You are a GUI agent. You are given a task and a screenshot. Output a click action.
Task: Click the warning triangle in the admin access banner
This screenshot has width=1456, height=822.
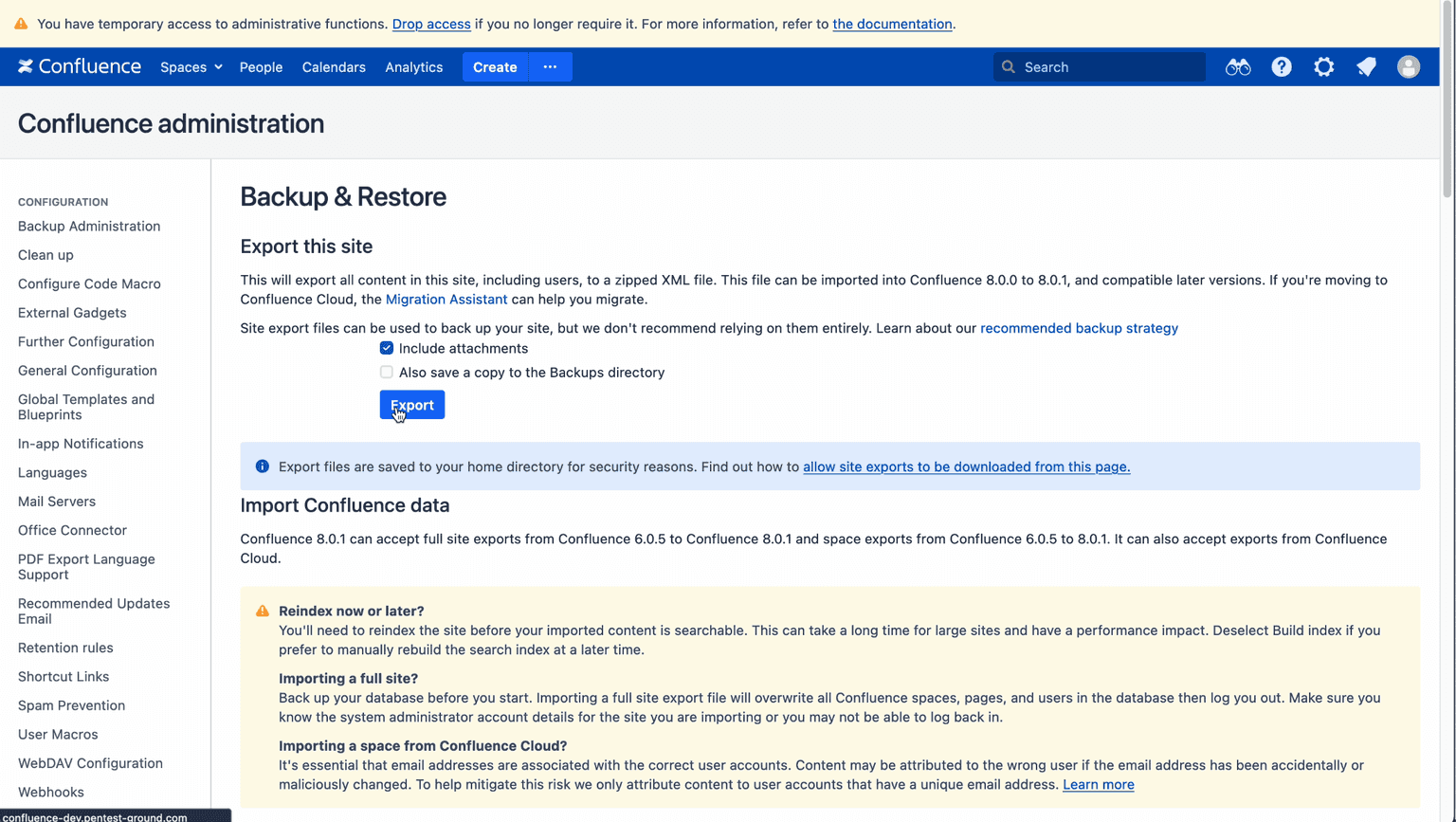pos(20,23)
